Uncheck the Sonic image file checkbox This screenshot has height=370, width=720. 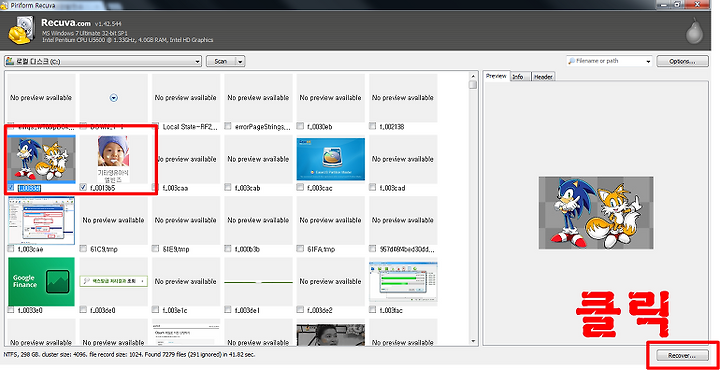[11, 187]
